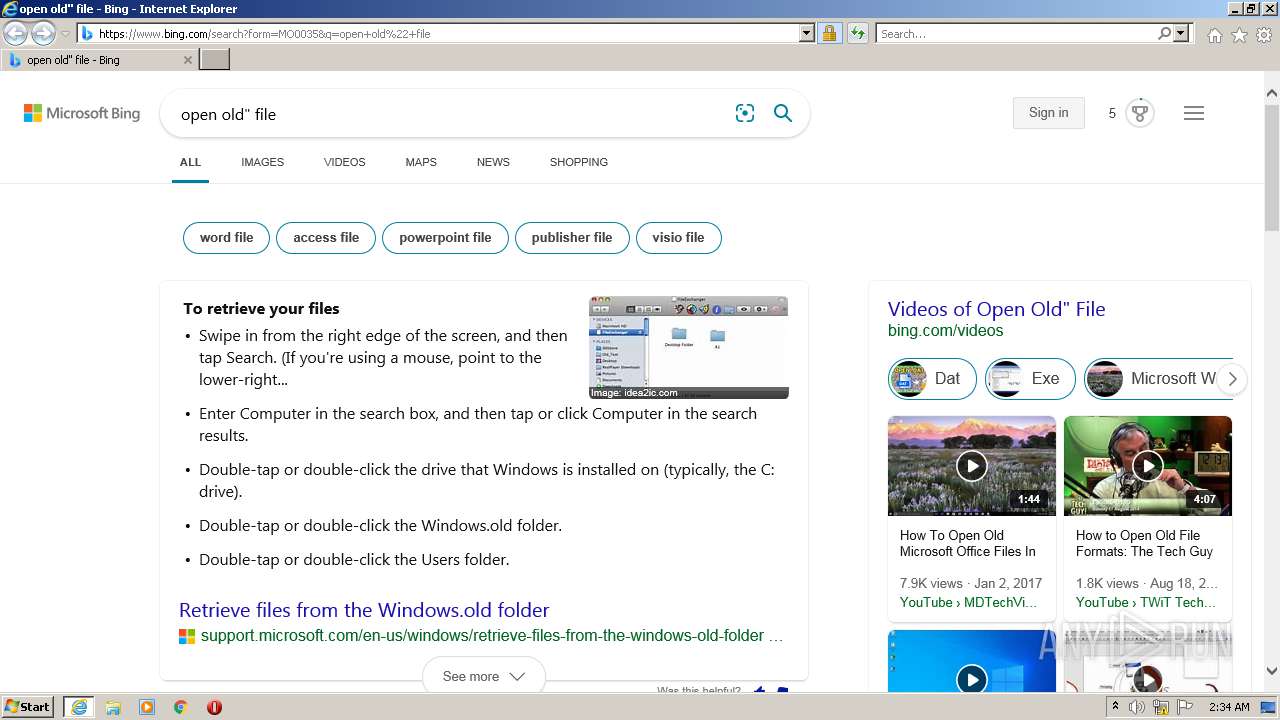Open the hamburger settings menu
This screenshot has width=1280, height=720.
(1194, 113)
